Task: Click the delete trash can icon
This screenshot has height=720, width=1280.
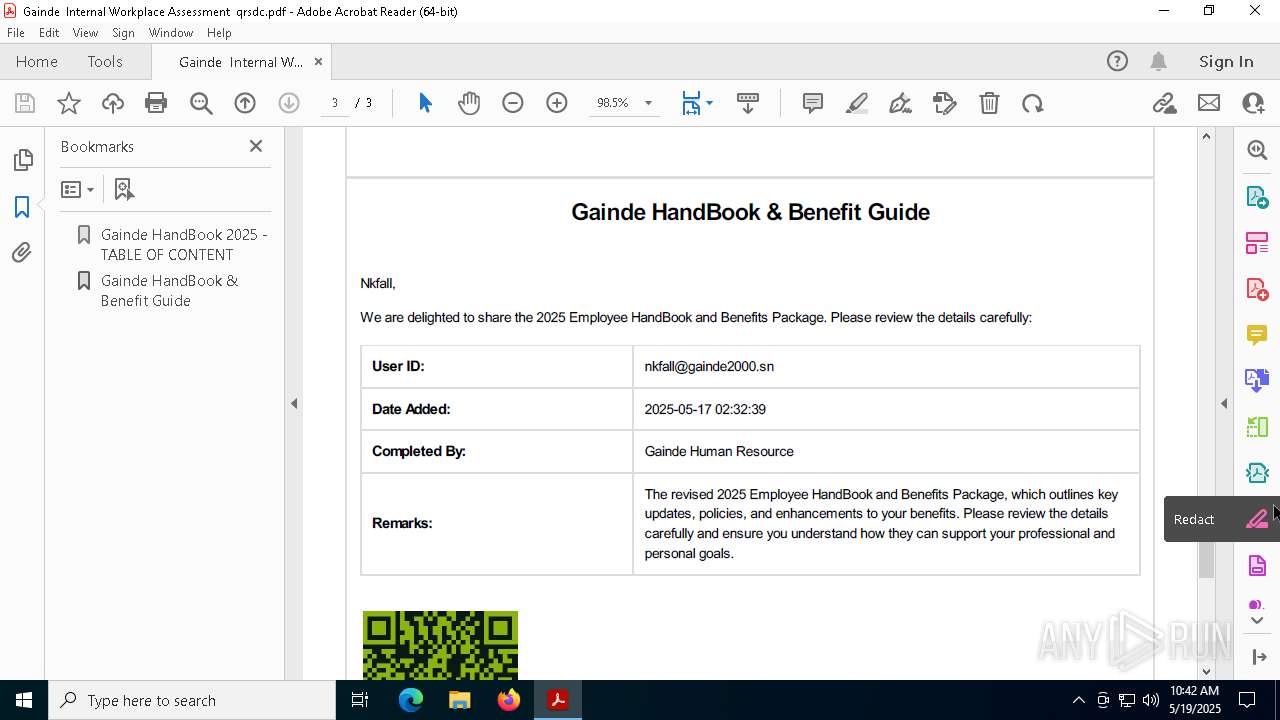Action: click(x=989, y=103)
